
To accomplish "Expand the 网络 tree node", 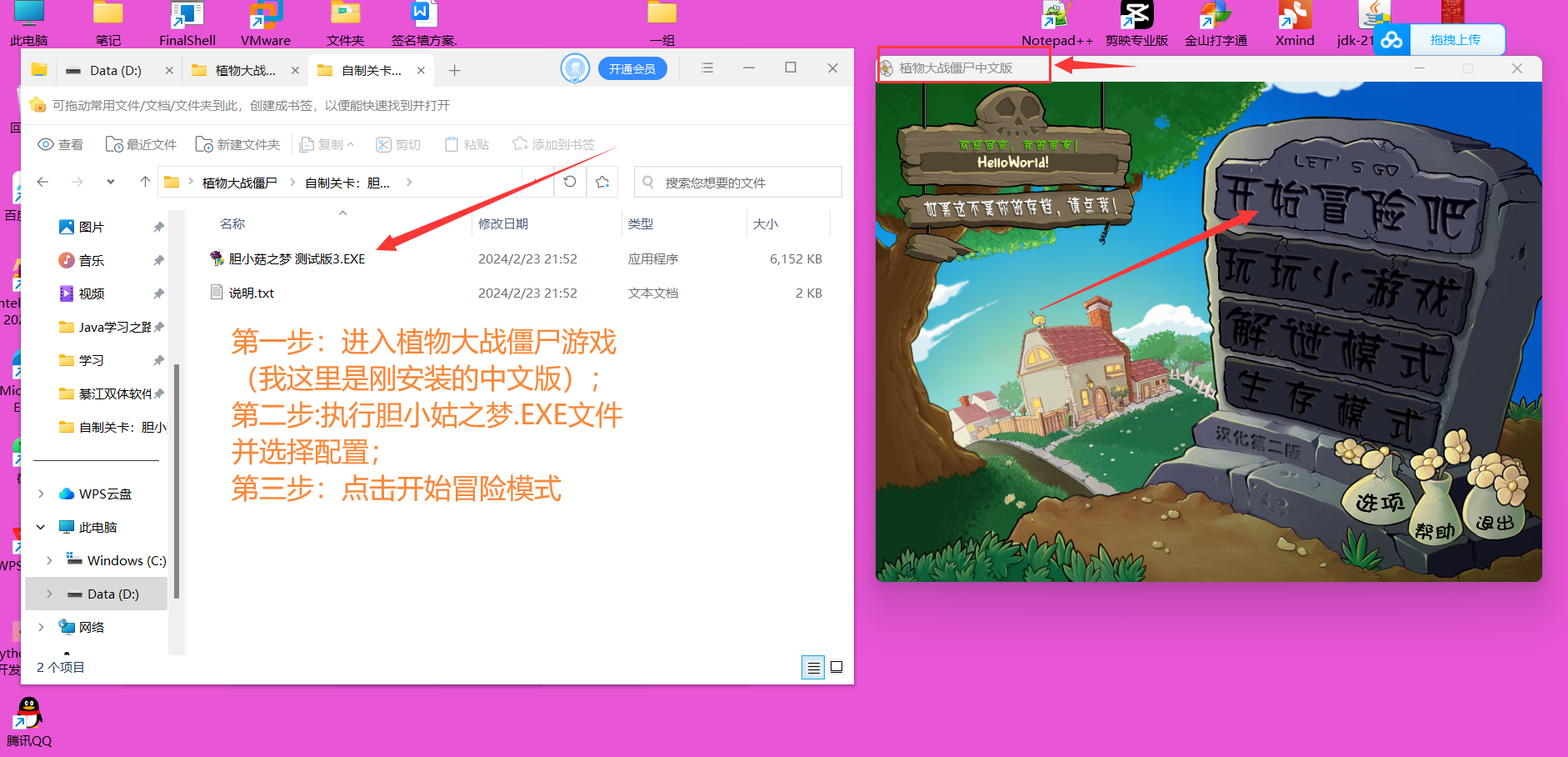I will tap(41, 627).
